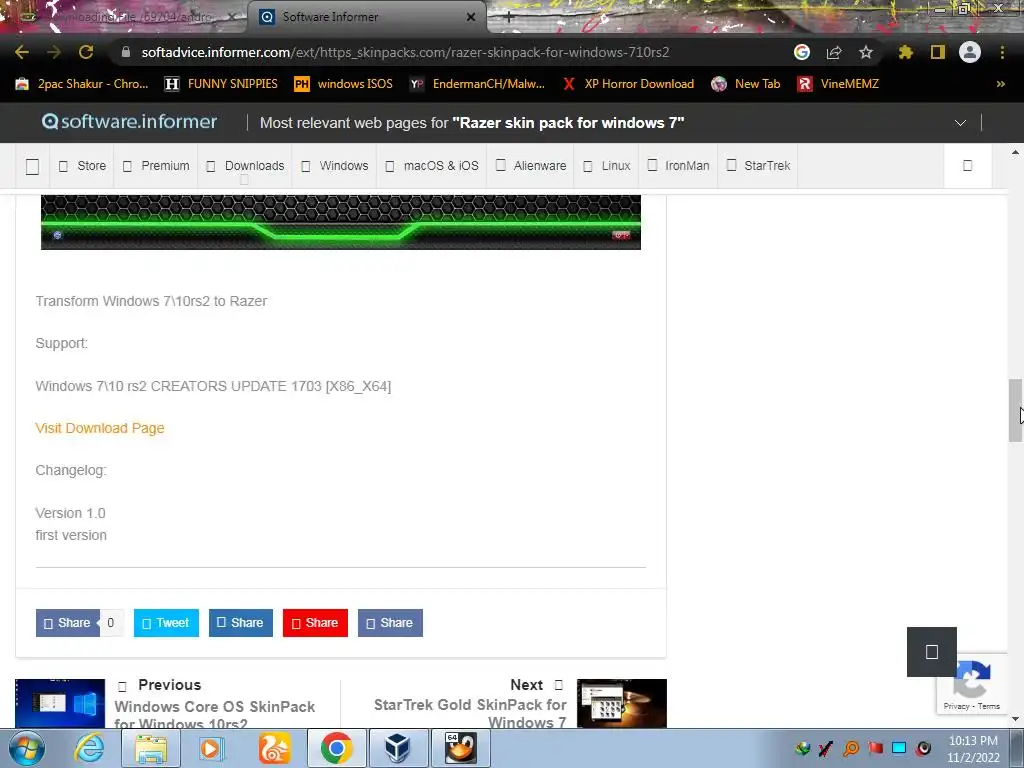The image size is (1024, 768).
Task: Click the home icon in site menu
Action: point(32,167)
